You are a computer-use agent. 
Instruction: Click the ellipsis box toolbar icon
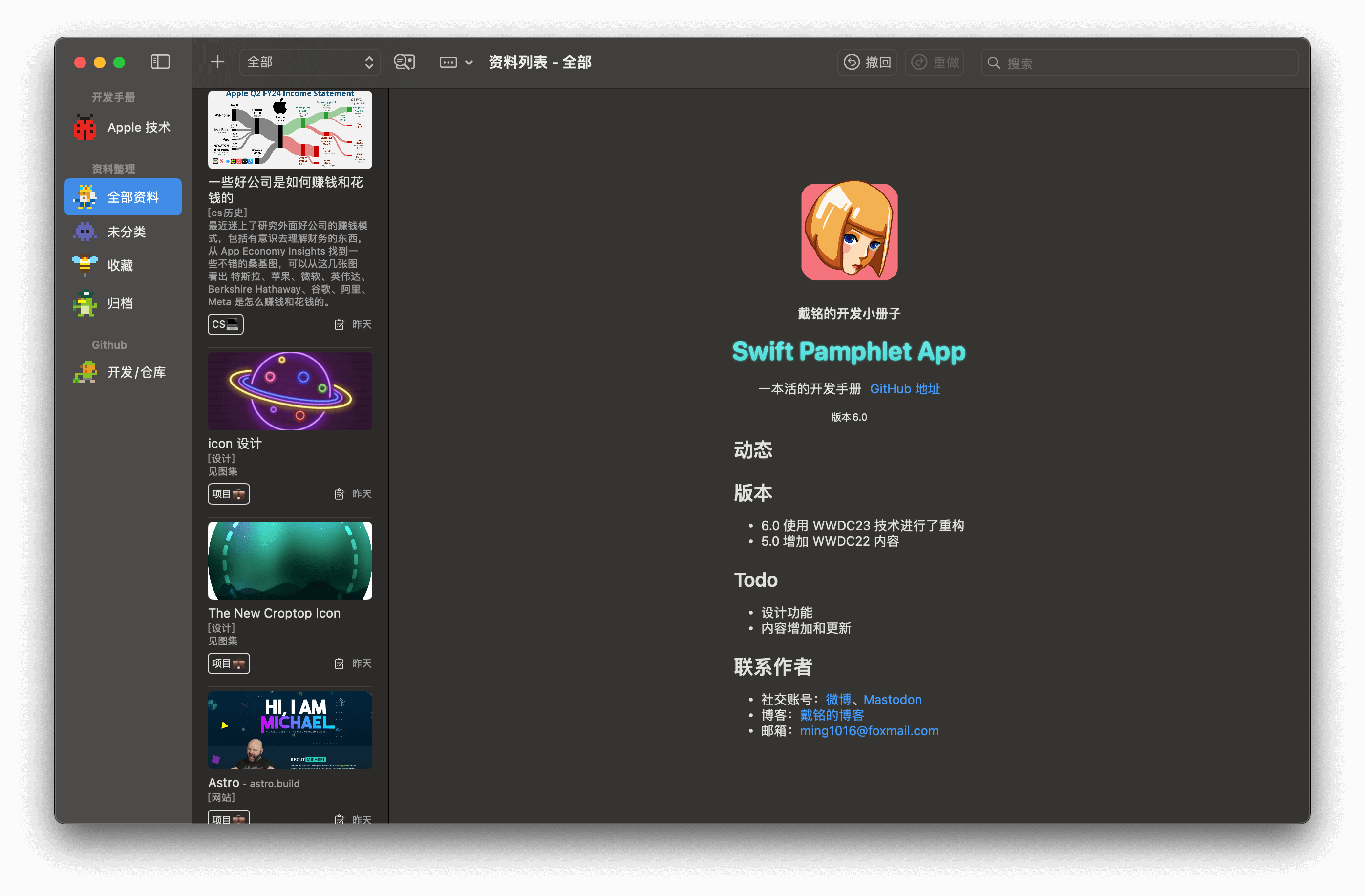pyautogui.click(x=448, y=63)
